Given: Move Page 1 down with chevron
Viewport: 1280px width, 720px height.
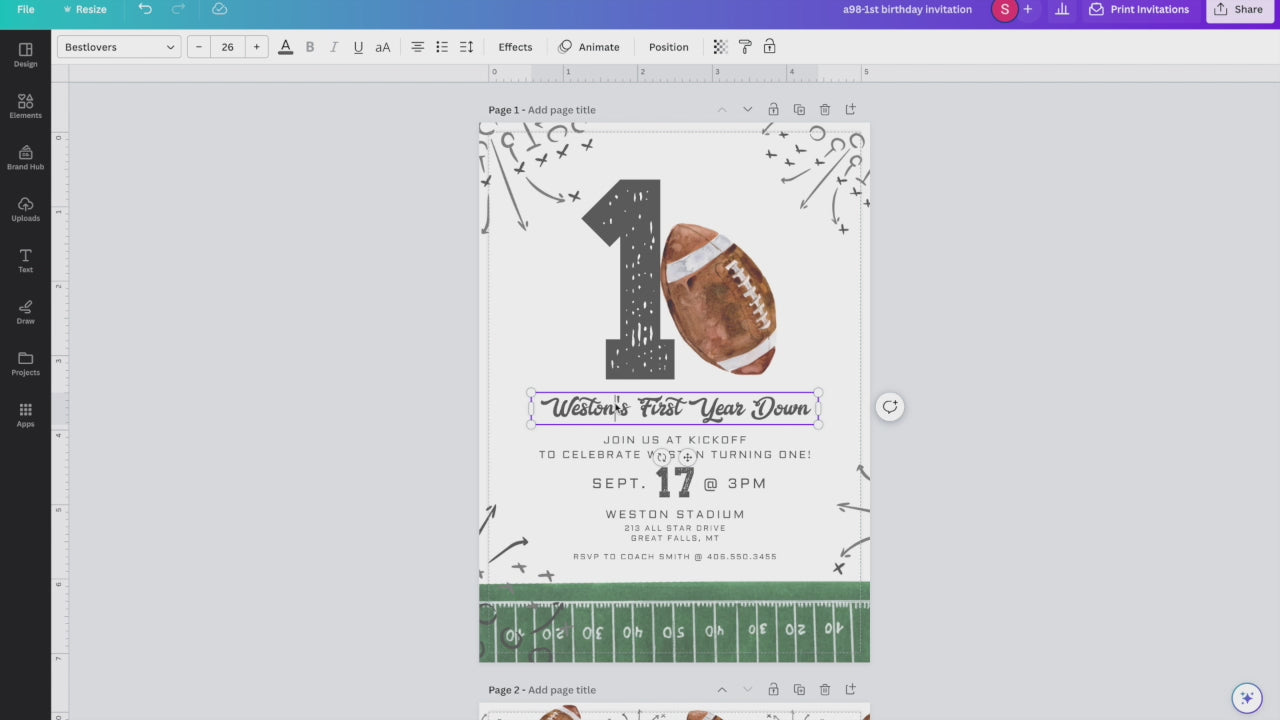Looking at the screenshot, I should pos(747,110).
